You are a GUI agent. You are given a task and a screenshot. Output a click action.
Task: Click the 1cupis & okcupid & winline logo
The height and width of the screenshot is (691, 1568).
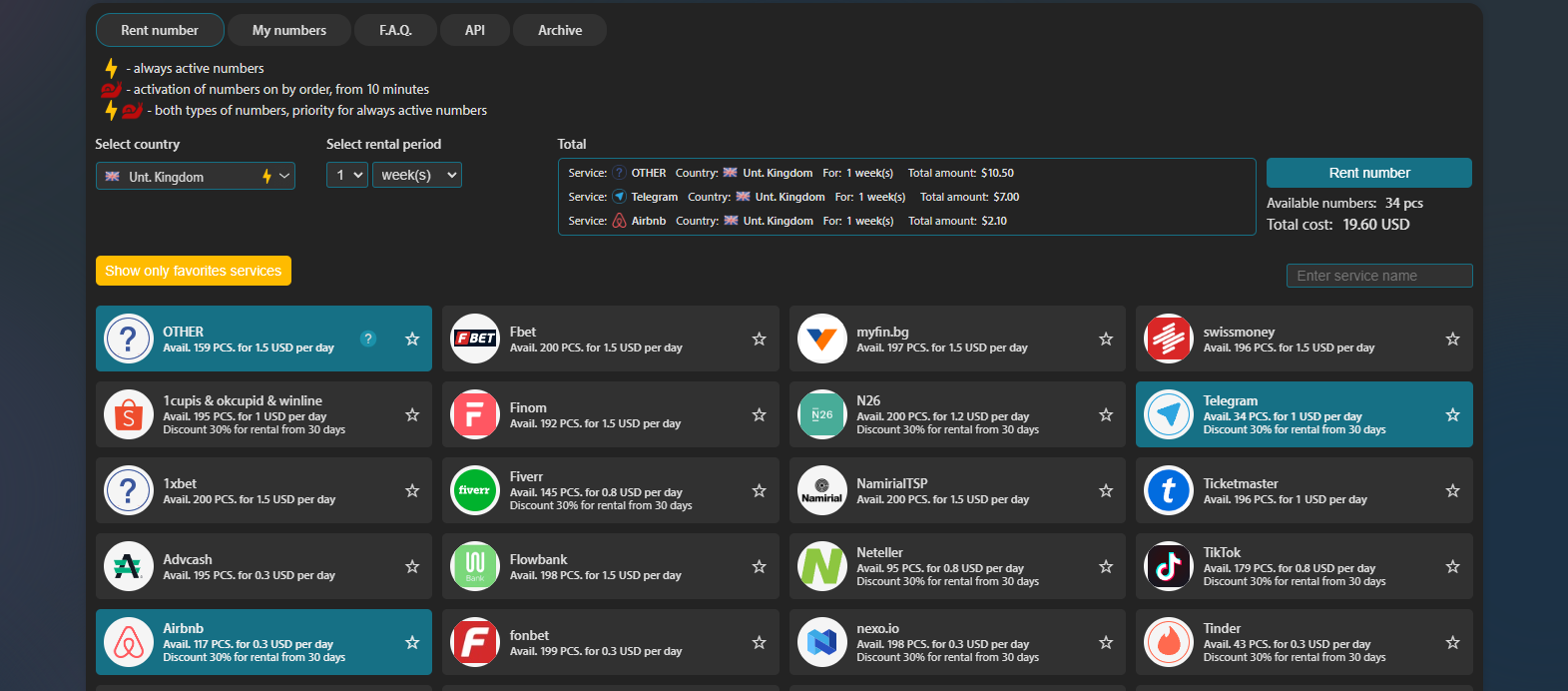click(x=129, y=414)
